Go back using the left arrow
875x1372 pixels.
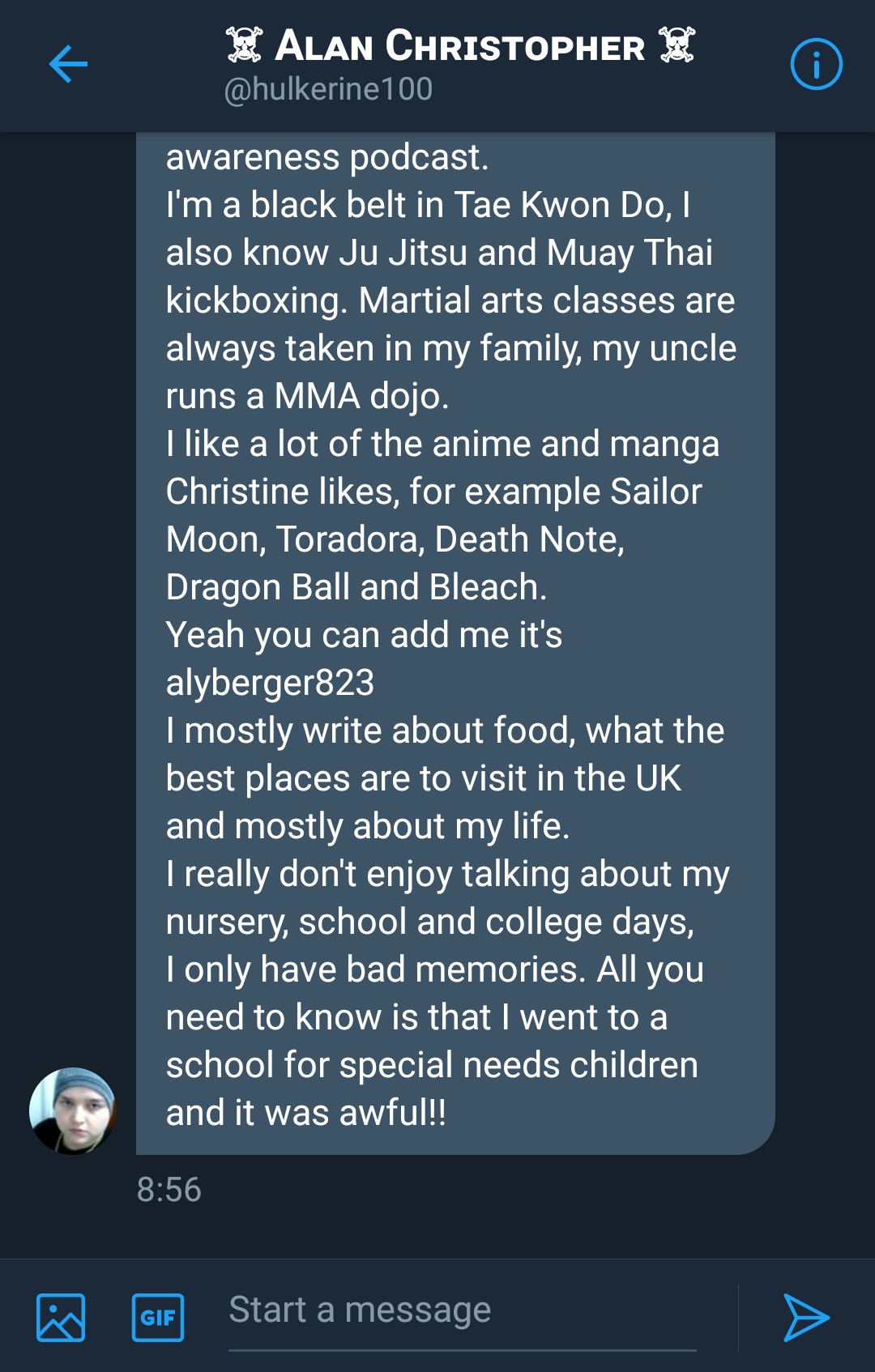pyautogui.click(x=68, y=64)
